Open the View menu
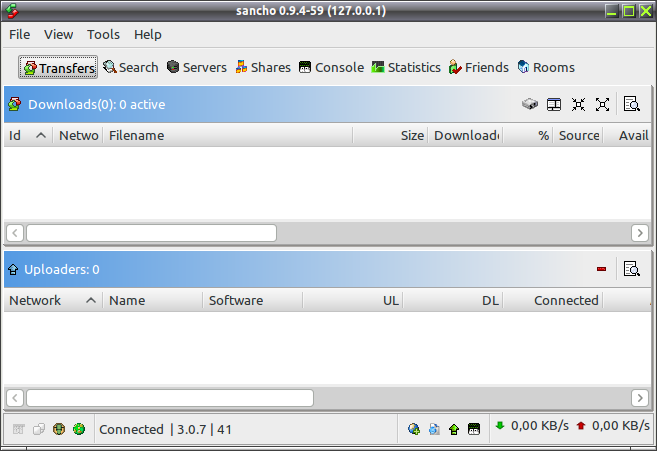The height and width of the screenshot is (451, 657). coord(59,34)
